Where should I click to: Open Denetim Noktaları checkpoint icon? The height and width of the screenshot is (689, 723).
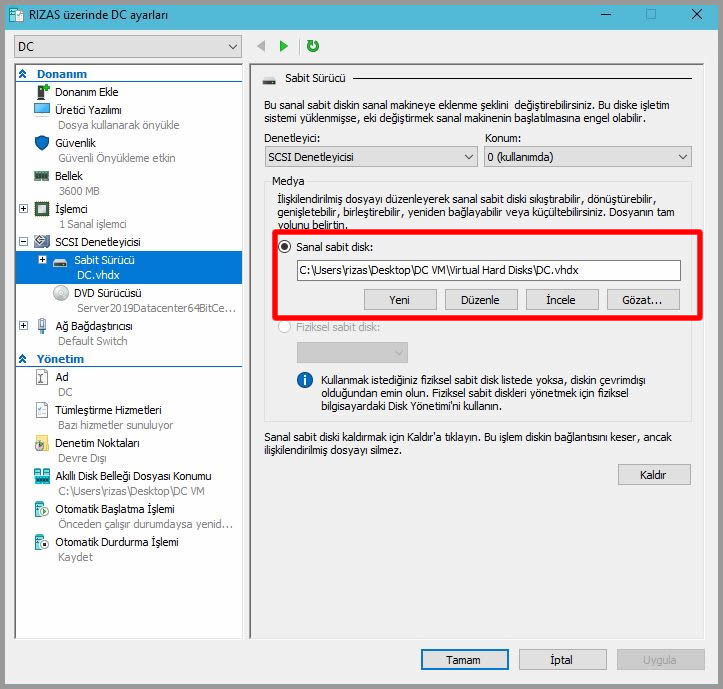(42, 443)
